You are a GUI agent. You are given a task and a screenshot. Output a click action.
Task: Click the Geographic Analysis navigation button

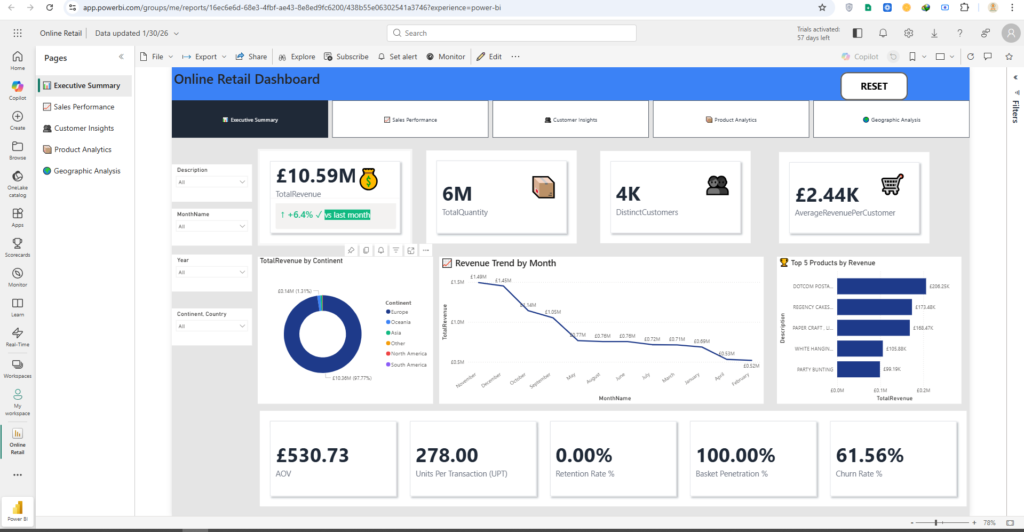tap(891, 119)
